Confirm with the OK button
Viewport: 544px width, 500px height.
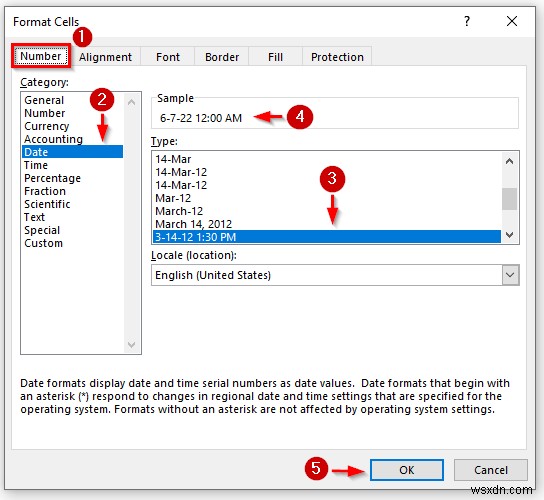407,470
